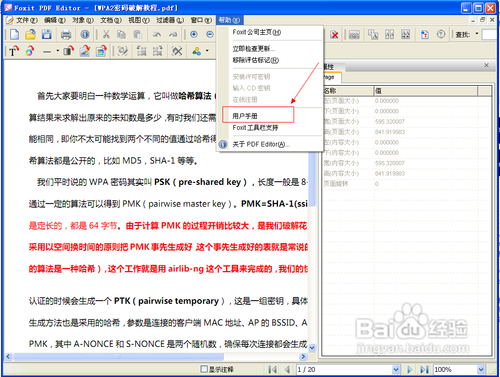The image size is (500, 377).
Task: Click the Zoom out icon
Action: pyautogui.click(x=210, y=34)
